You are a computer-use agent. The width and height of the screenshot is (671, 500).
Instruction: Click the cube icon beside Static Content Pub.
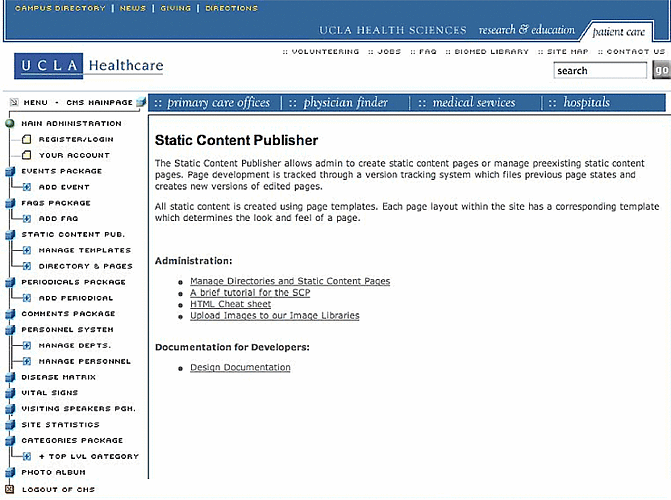(x=10, y=235)
